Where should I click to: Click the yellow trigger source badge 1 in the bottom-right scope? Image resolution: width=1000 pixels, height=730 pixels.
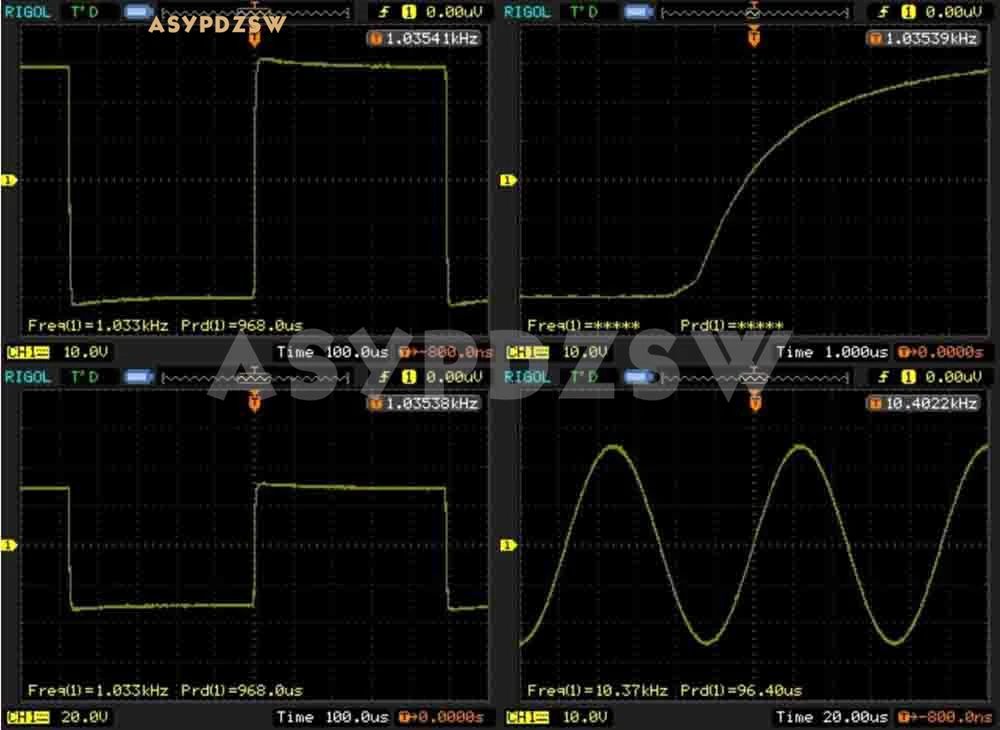tap(909, 377)
